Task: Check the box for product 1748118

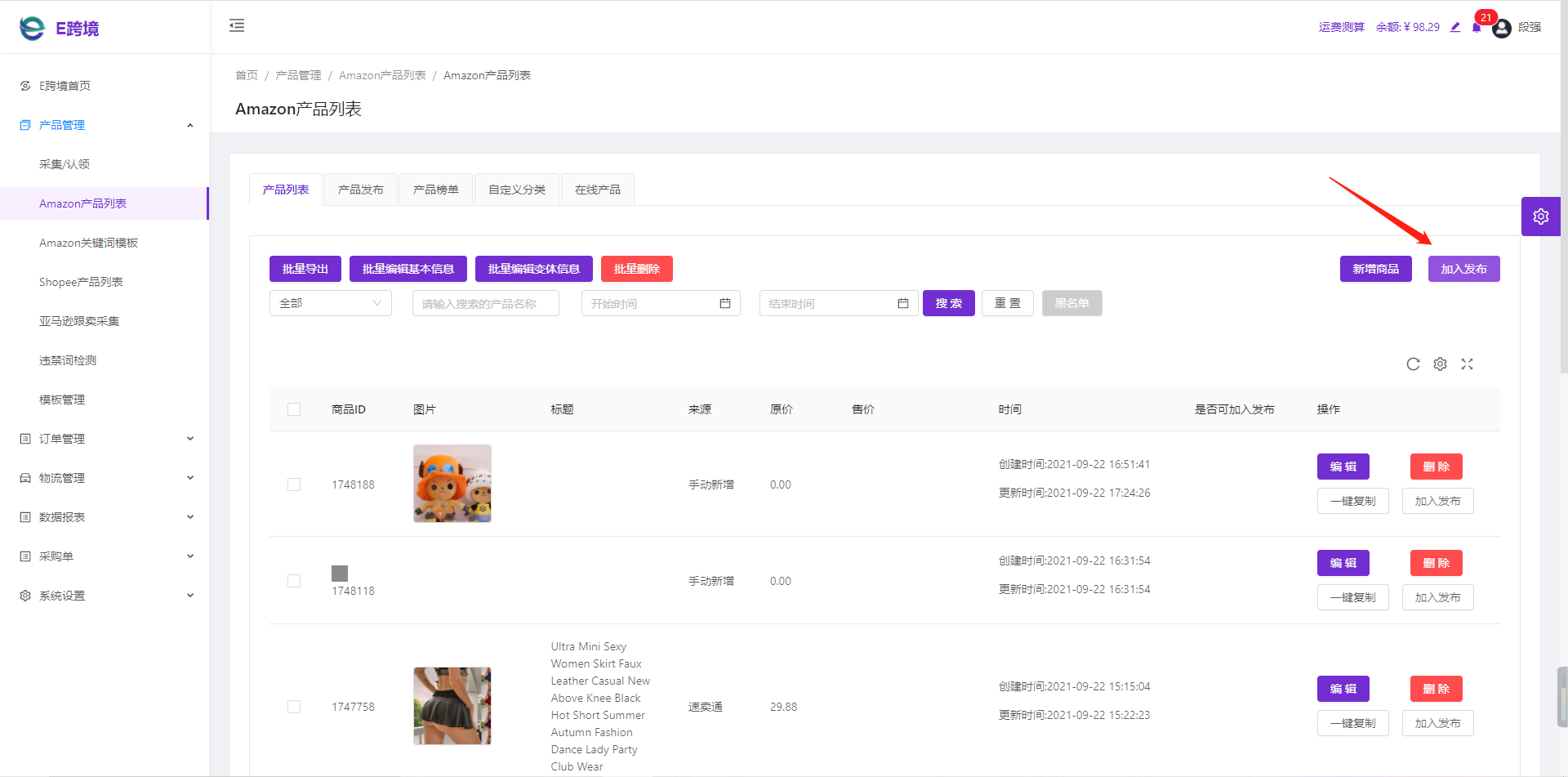Action: (294, 581)
